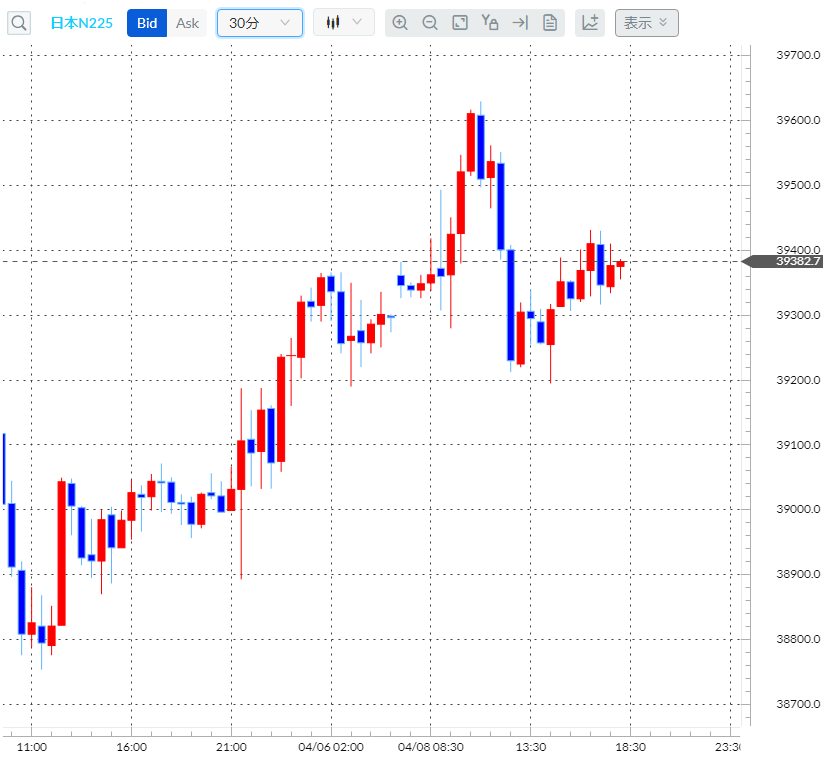Image resolution: width=825 pixels, height=758 pixels.
Task: Open the 30分 timeframe dropdown
Action: pos(259,22)
